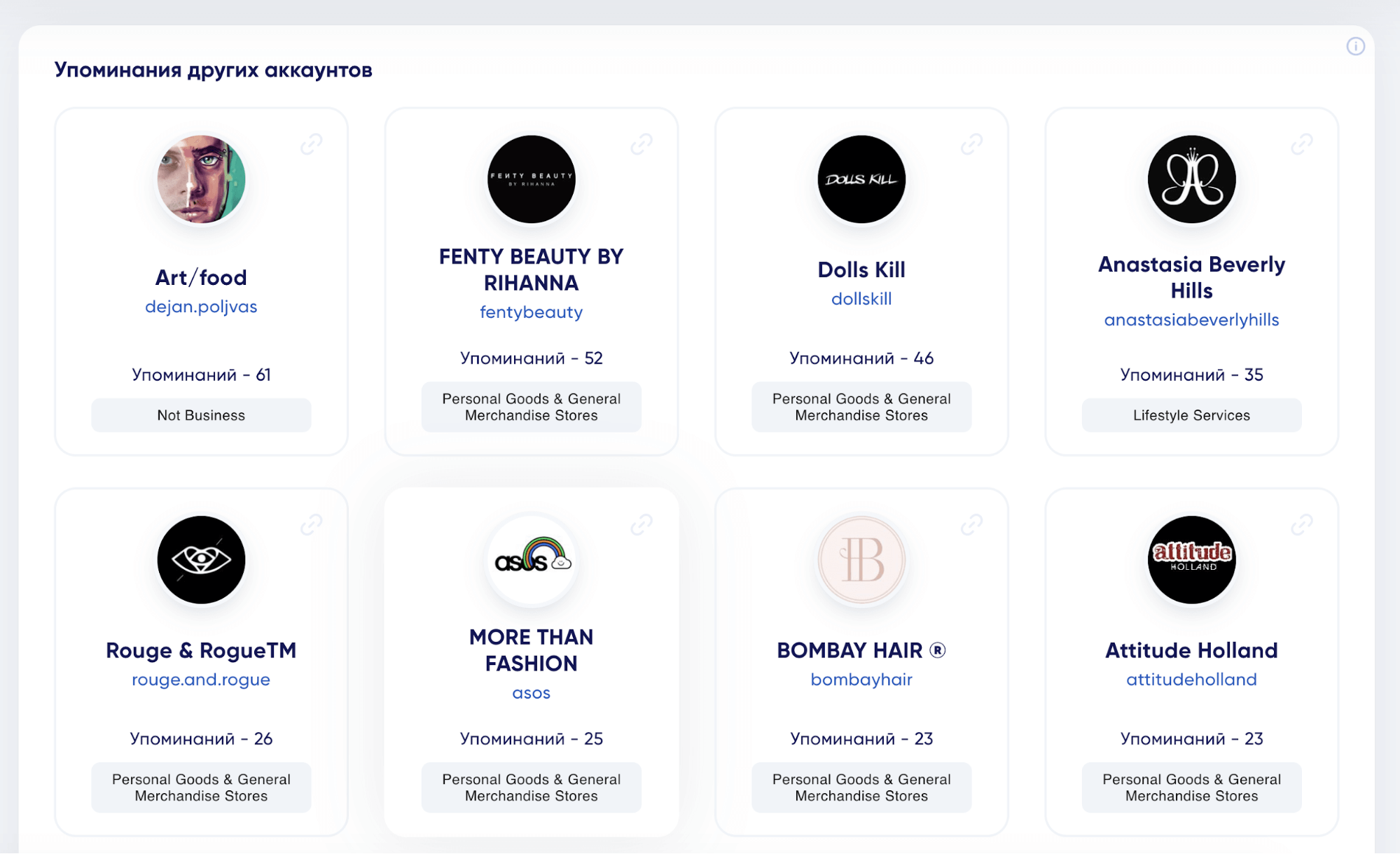Click the Art/food account title

pyautogui.click(x=201, y=278)
